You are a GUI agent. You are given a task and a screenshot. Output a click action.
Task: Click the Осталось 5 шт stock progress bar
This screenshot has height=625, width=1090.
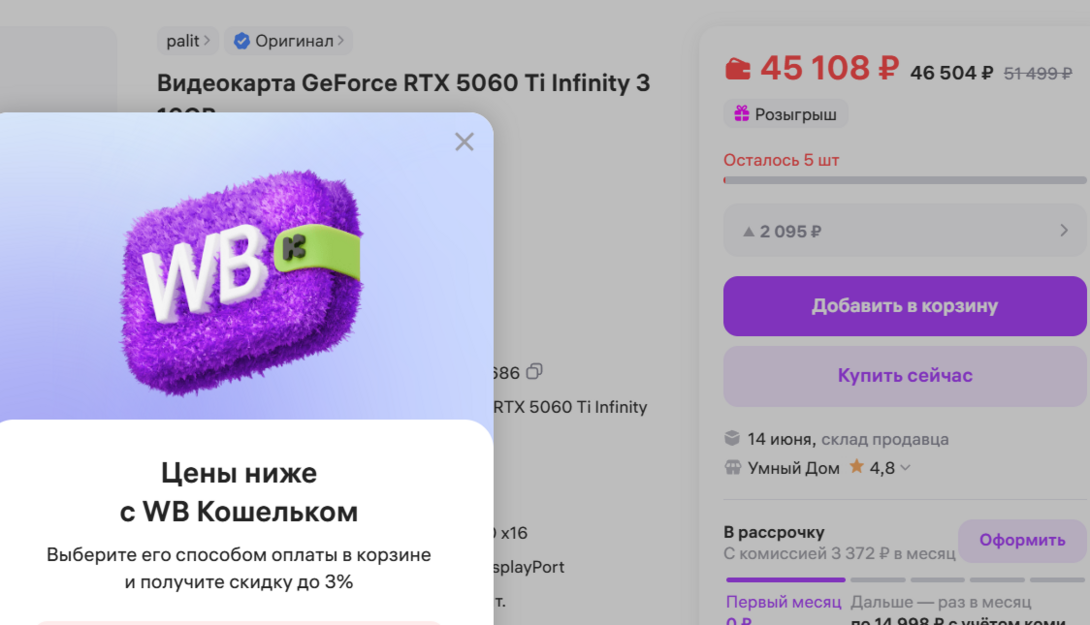(904, 180)
